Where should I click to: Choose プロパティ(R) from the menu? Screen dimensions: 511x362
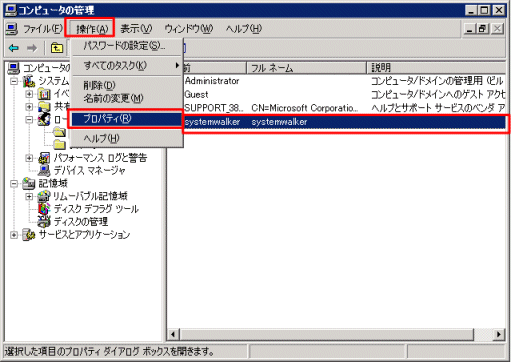click(127, 118)
